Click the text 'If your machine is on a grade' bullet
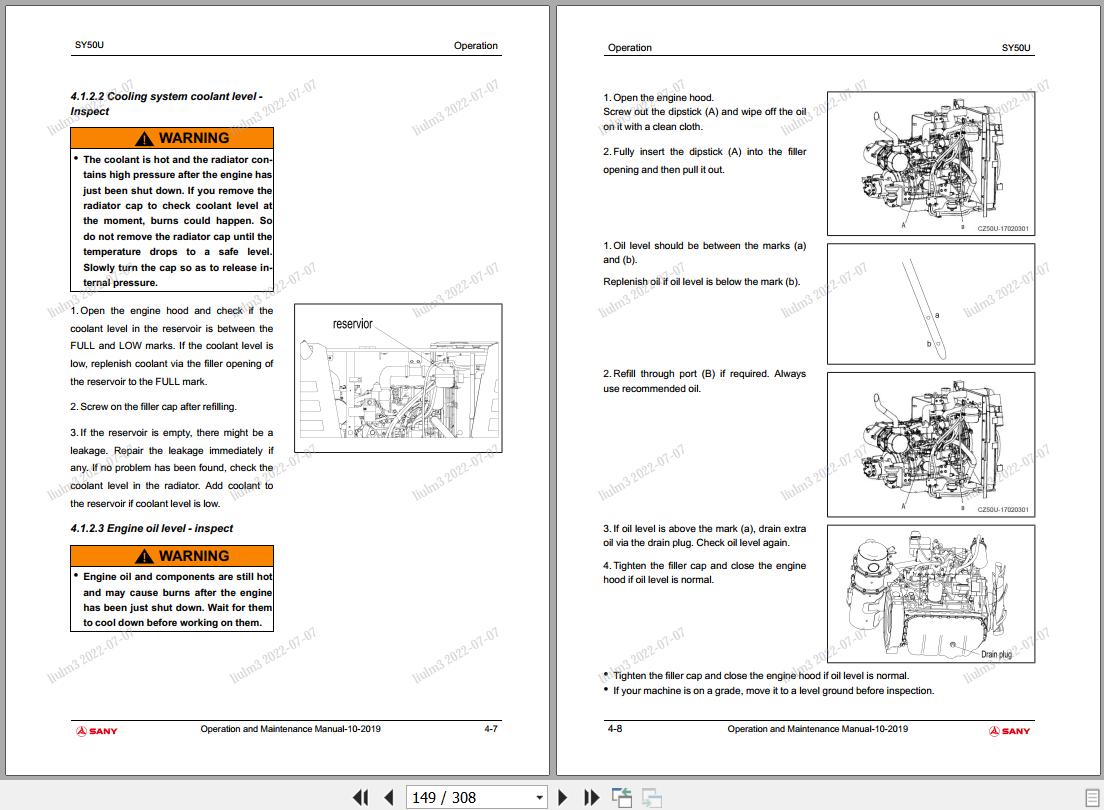1104x810 pixels. coord(773,691)
